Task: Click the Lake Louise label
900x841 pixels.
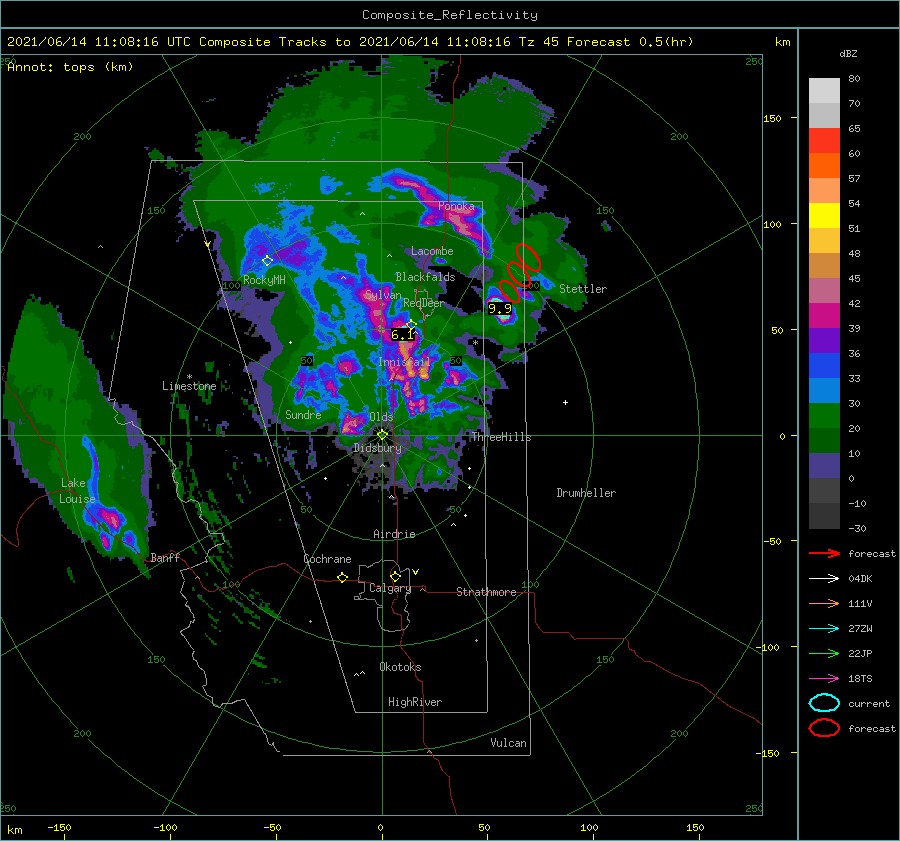Action: (77, 491)
